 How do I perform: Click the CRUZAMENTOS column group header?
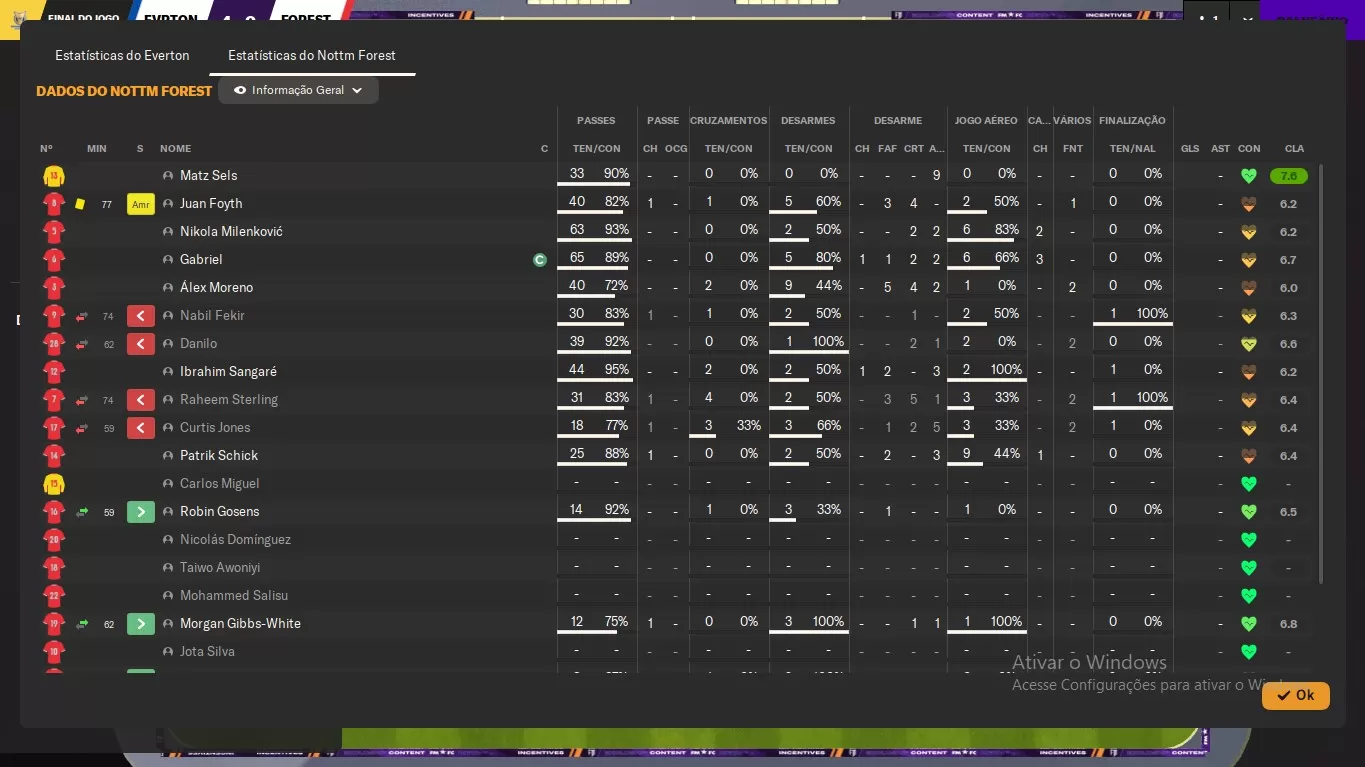pos(728,121)
